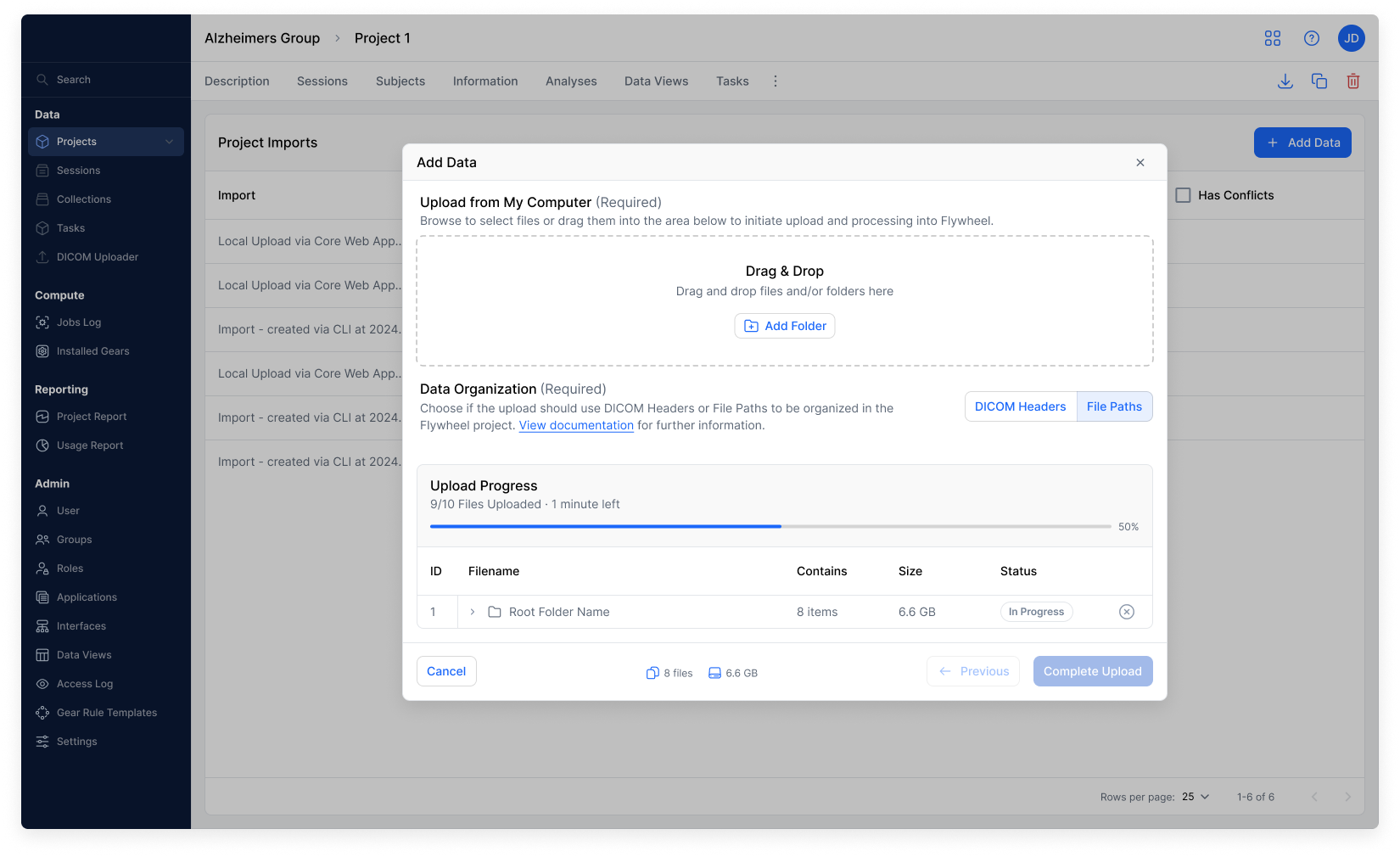Expand the Root Folder Name row
Image resolution: width=1400 pixels, height=857 pixels.
point(473,612)
